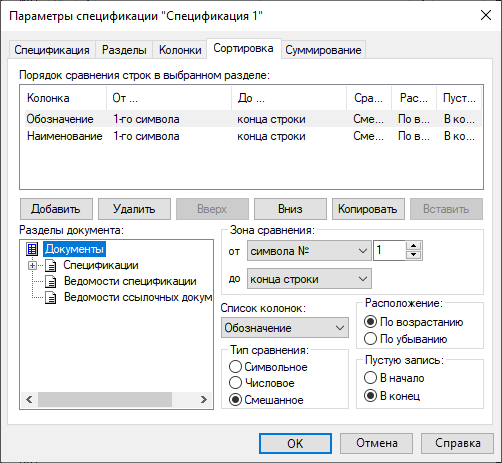Image resolution: width=502 pixels, height=463 pixels.
Task: Open the 'от символа №' dropdown
Action: tap(309, 251)
